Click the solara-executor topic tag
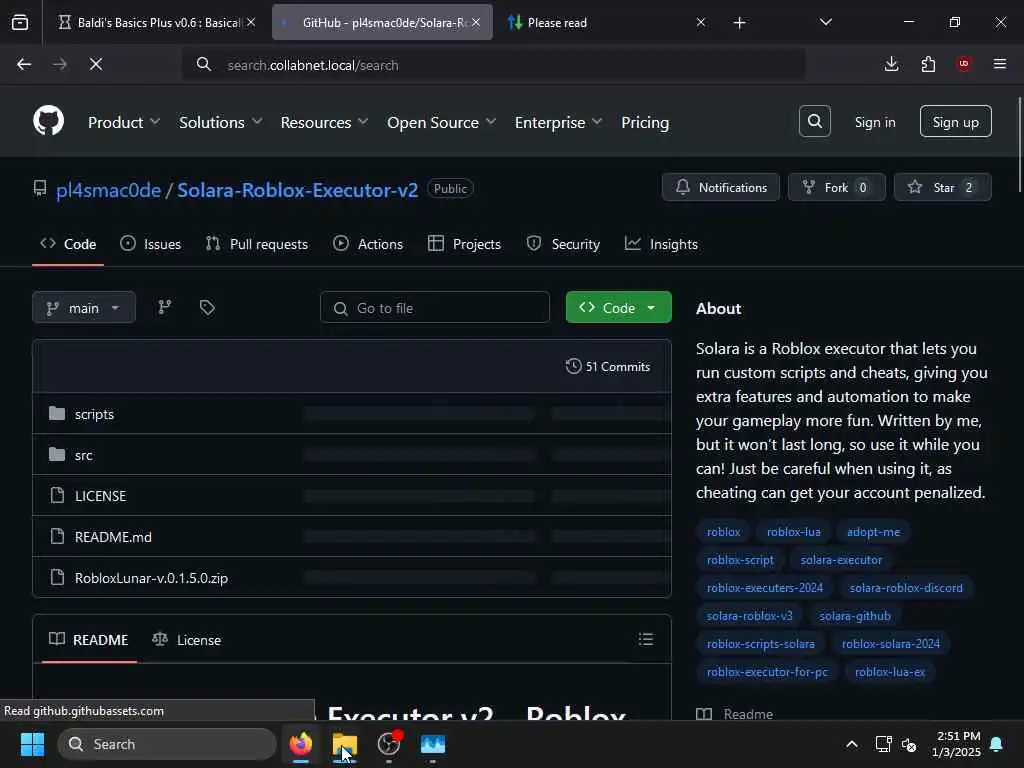The width and height of the screenshot is (1024, 768). (x=841, y=560)
